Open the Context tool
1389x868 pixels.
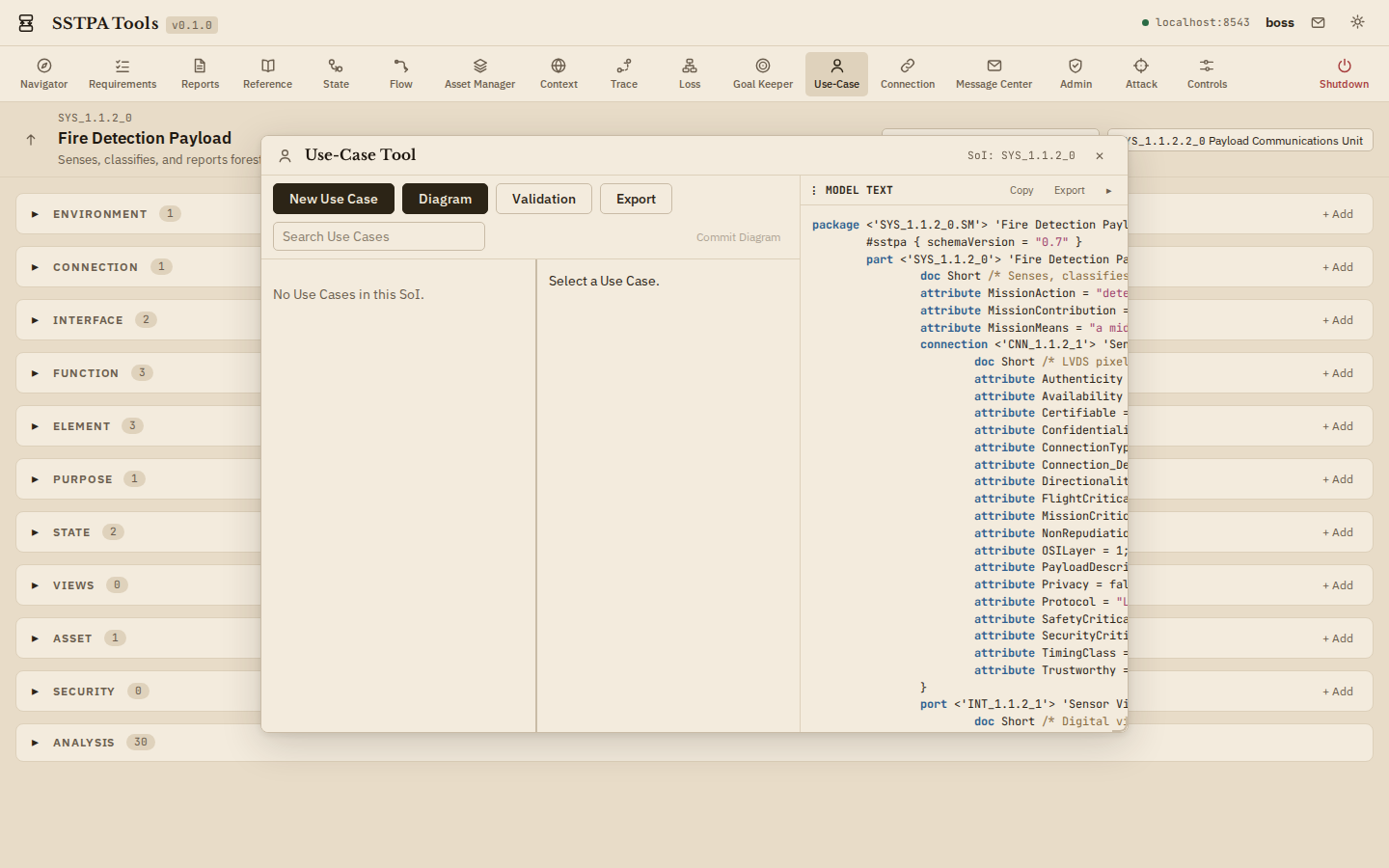(x=558, y=74)
